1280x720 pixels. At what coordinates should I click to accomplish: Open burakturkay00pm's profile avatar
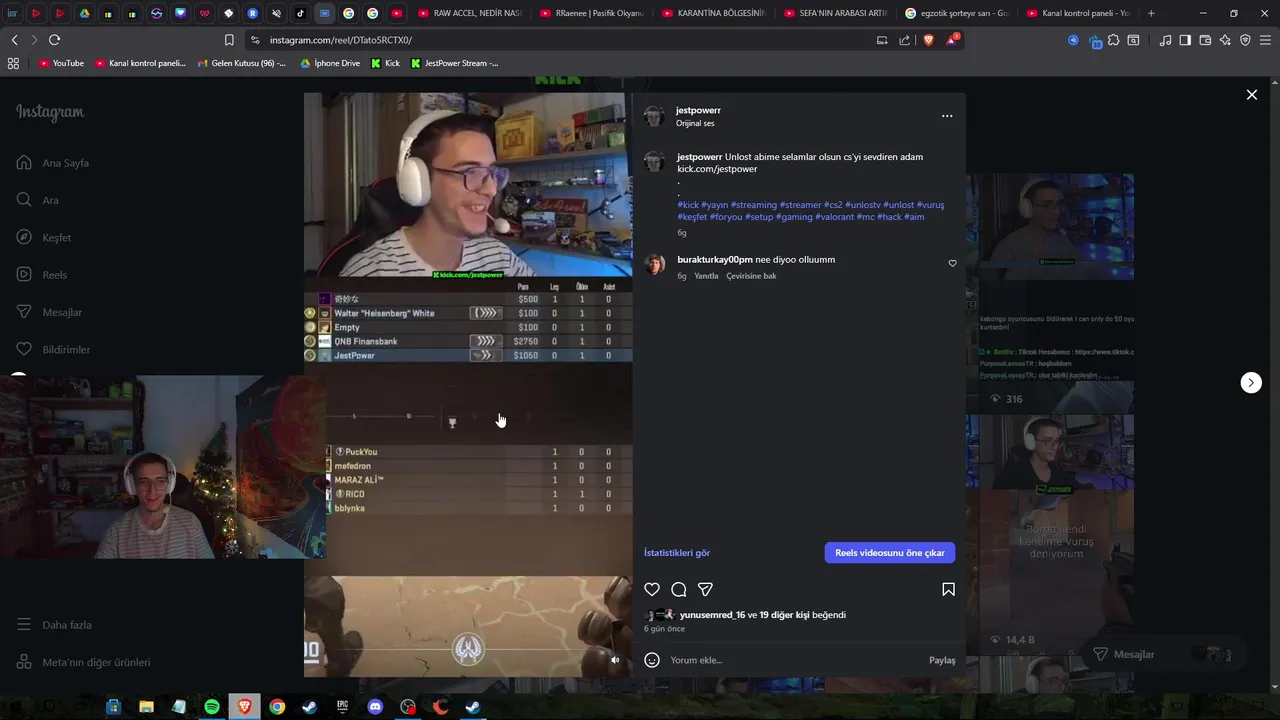[655, 264]
